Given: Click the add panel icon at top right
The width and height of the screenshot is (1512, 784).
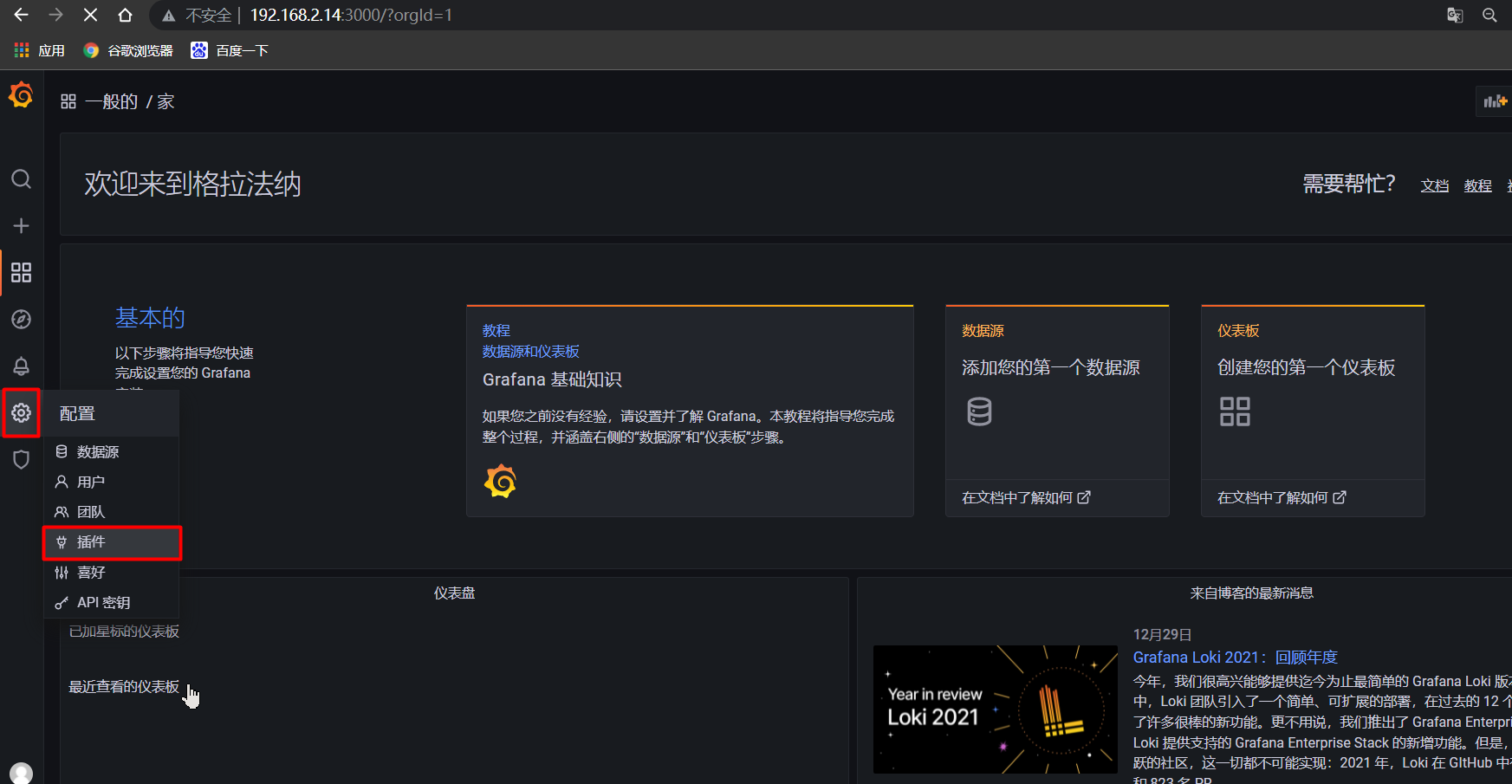Looking at the screenshot, I should tap(1495, 101).
